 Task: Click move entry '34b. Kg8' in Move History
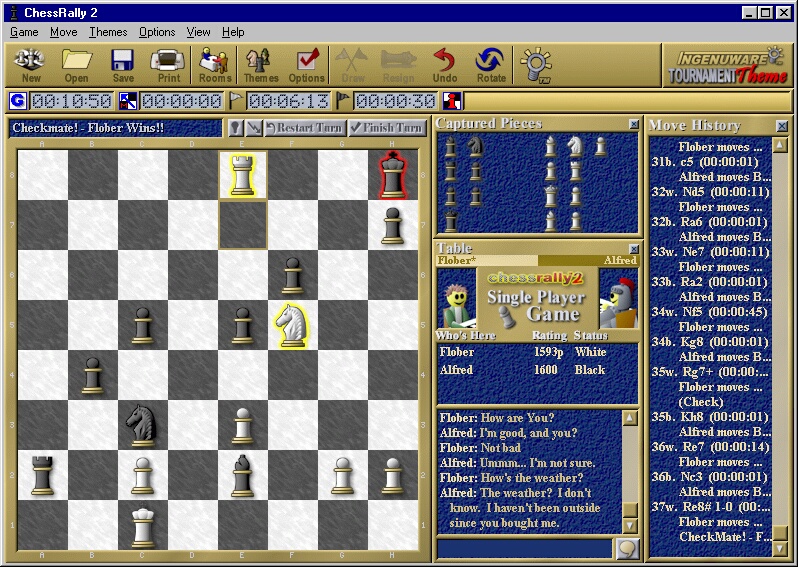pos(711,342)
